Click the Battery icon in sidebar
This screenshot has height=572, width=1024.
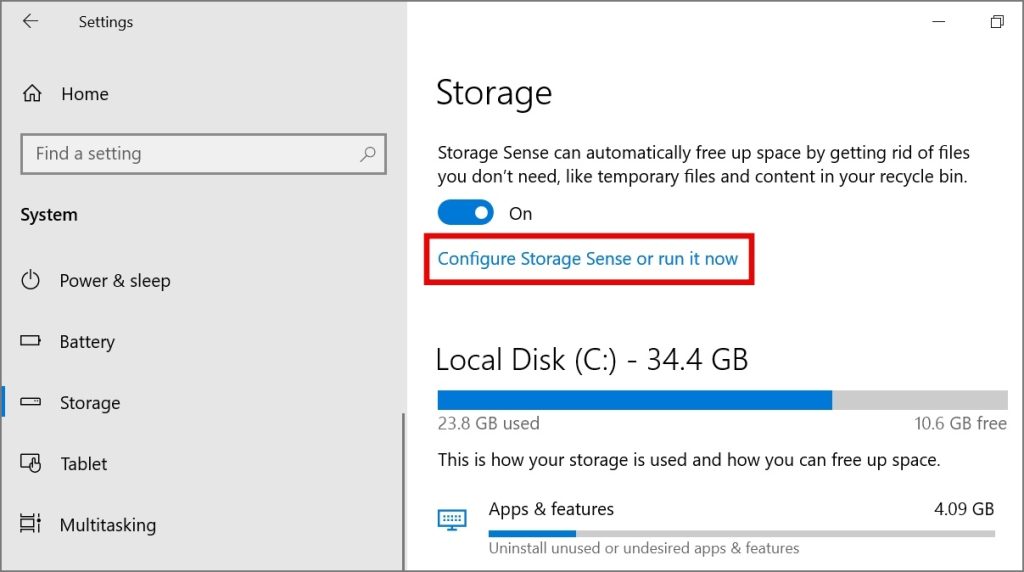(31, 342)
